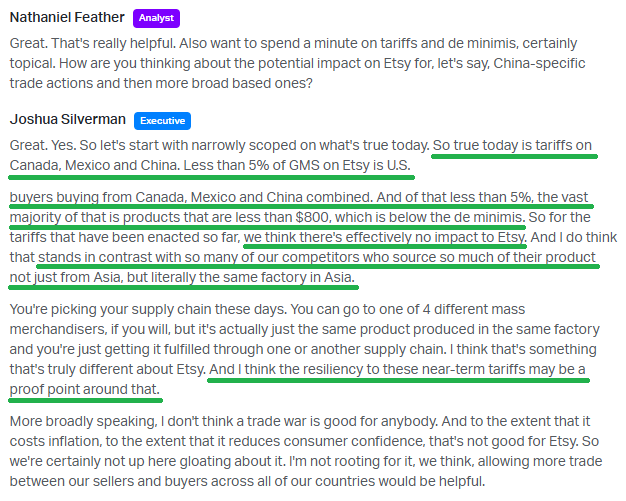Click 'we think there's effectively no impact to Etsy'
626x501 pixels.
pos(385,238)
